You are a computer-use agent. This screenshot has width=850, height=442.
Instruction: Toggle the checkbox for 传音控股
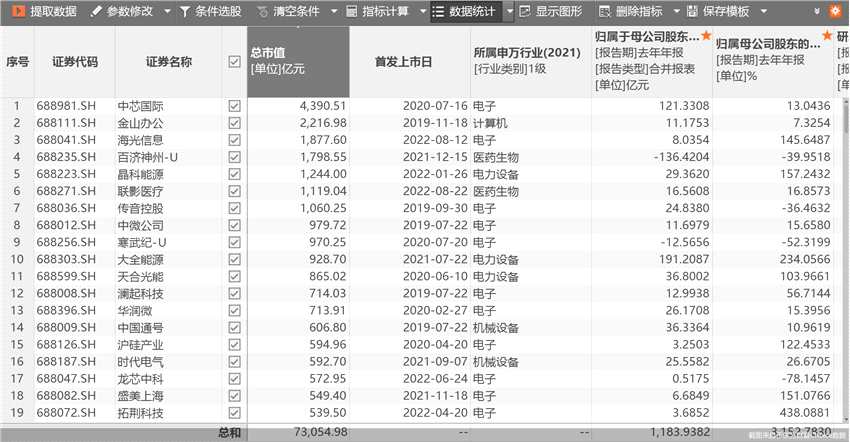pos(234,208)
